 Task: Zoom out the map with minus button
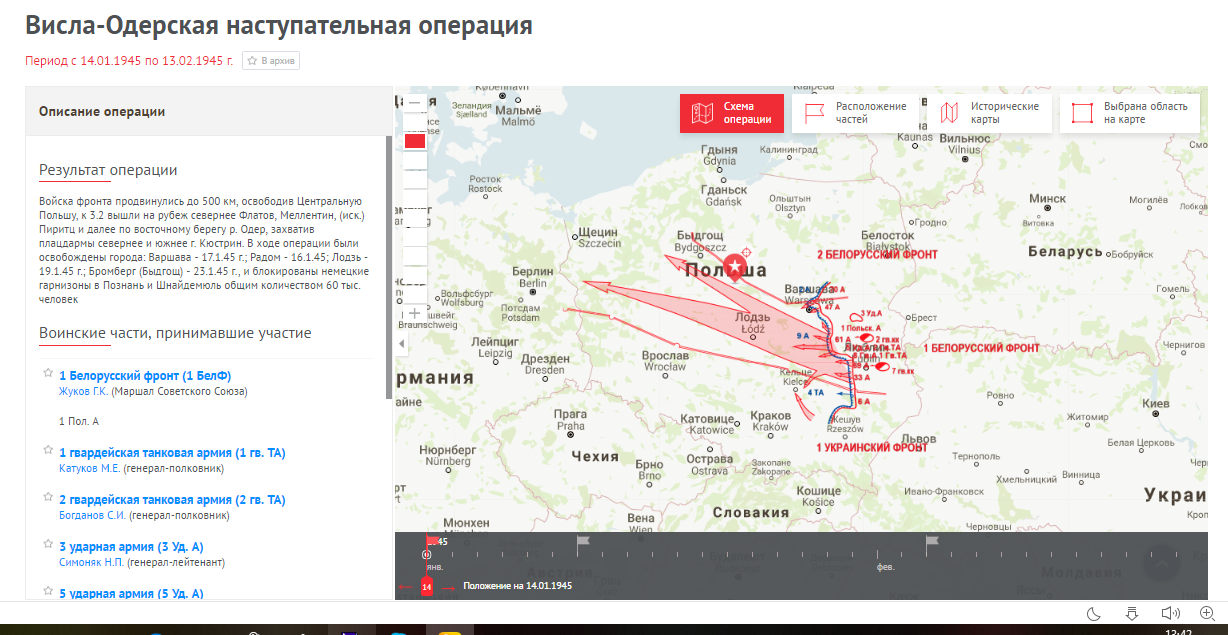click(x=415, y=102)
